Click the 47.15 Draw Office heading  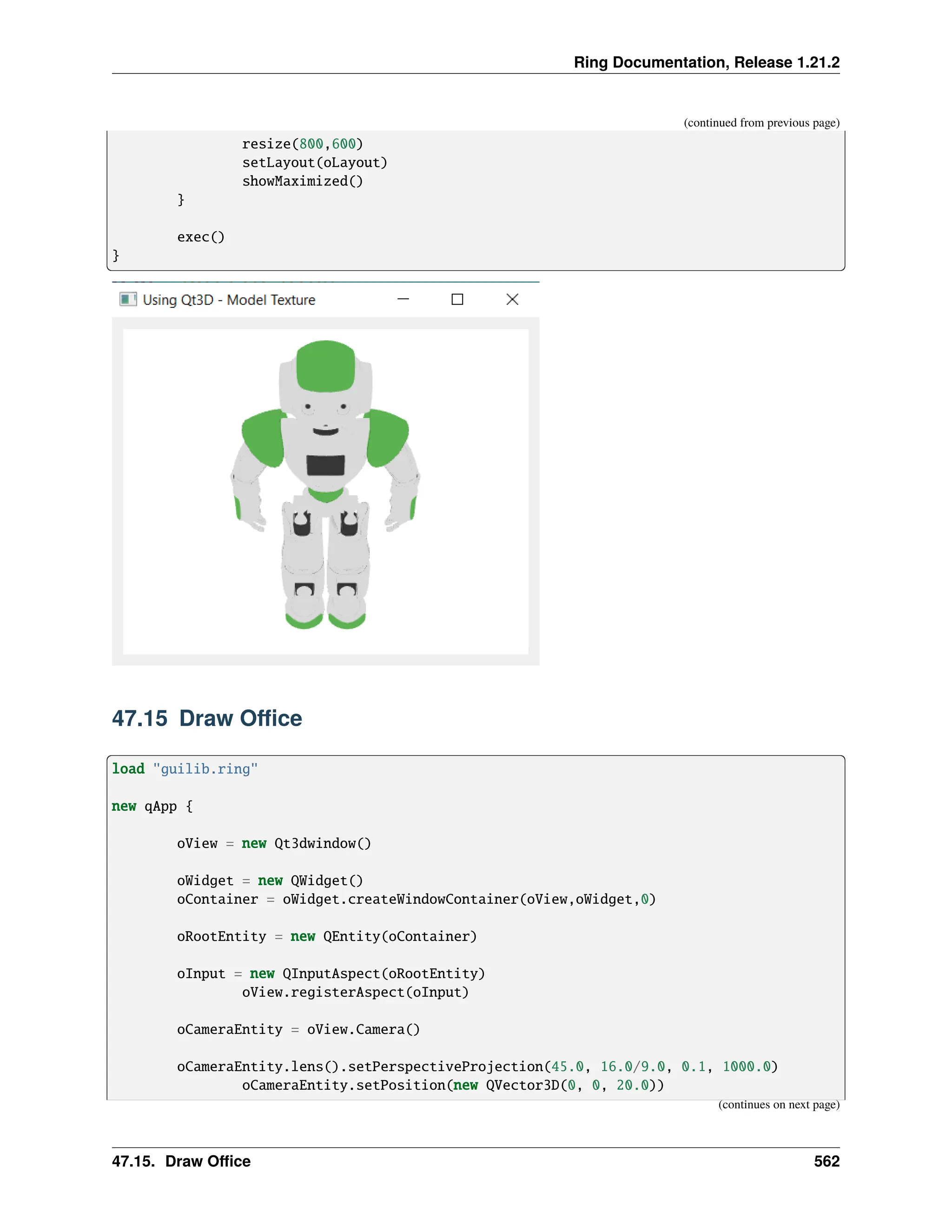[x=206, y=718]
